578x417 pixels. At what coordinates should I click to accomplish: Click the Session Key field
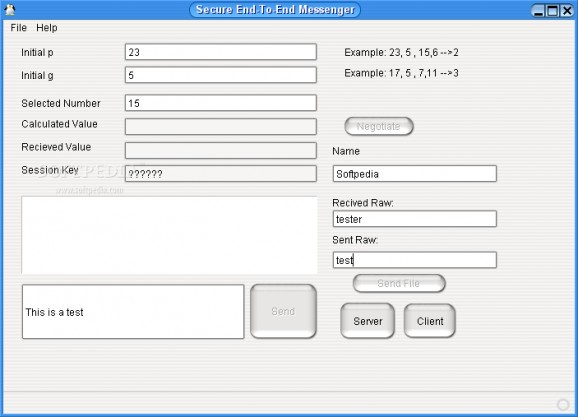click(220, 174)
